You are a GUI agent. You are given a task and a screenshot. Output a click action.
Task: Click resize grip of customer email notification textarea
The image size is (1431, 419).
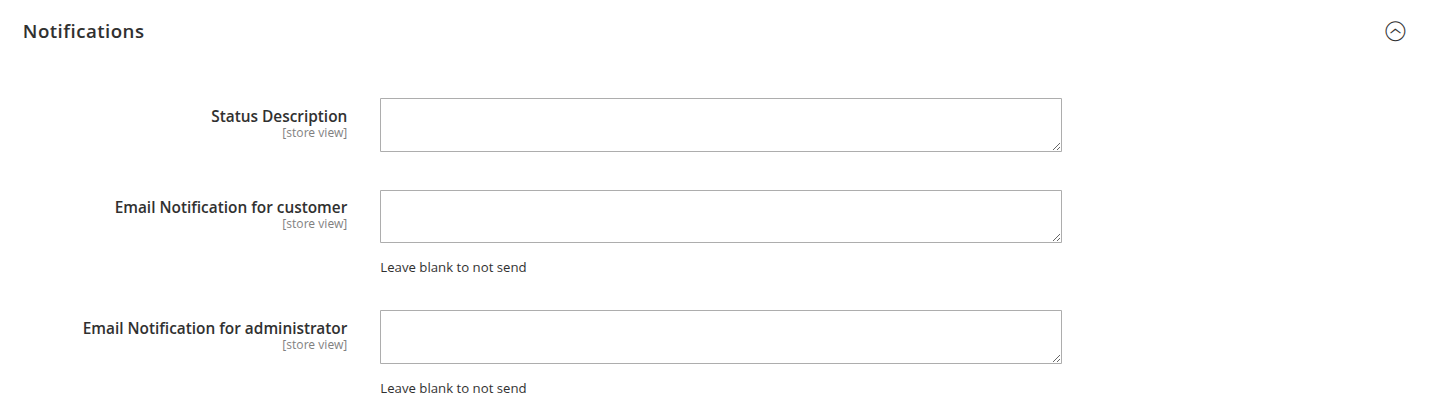click(1056, 237)
